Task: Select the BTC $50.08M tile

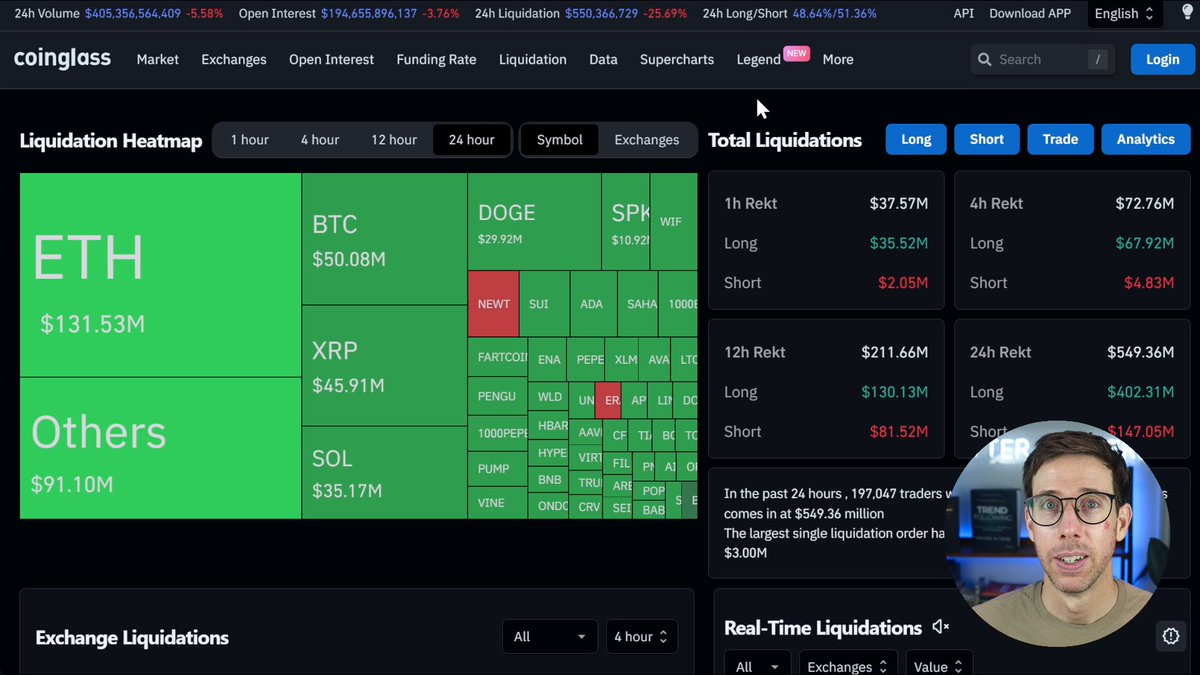Action: 384,239
